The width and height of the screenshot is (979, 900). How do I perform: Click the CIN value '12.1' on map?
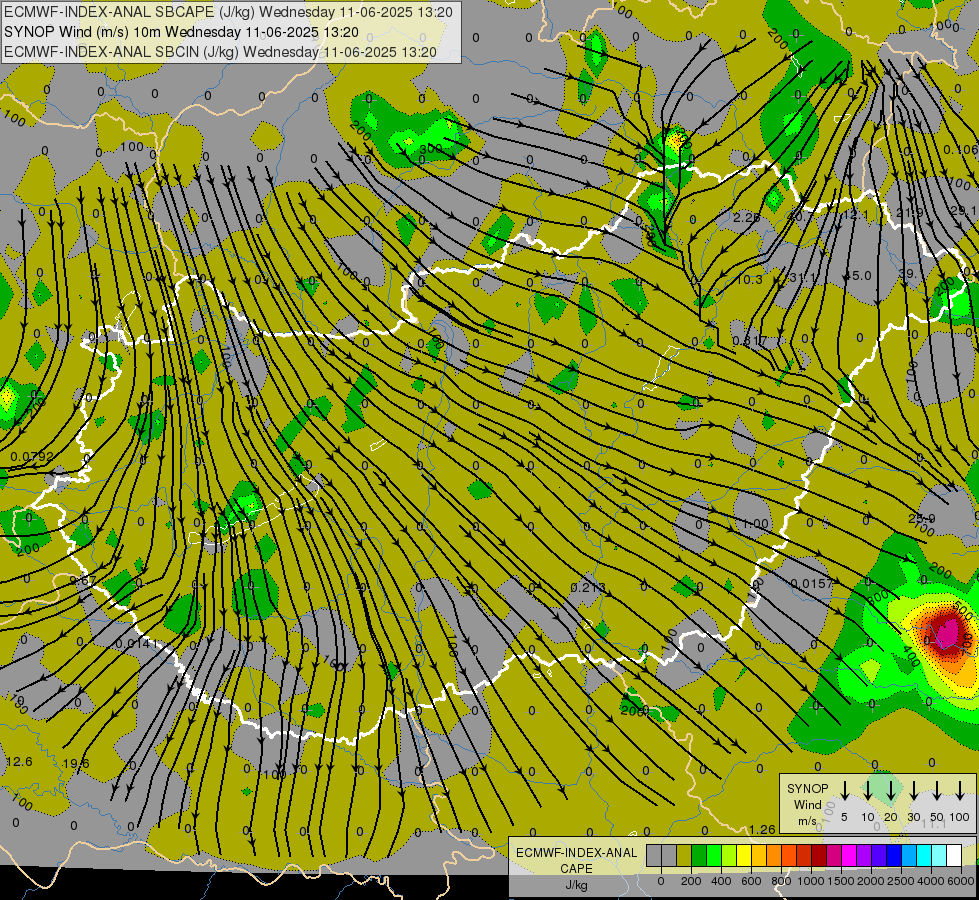(855, 215)
